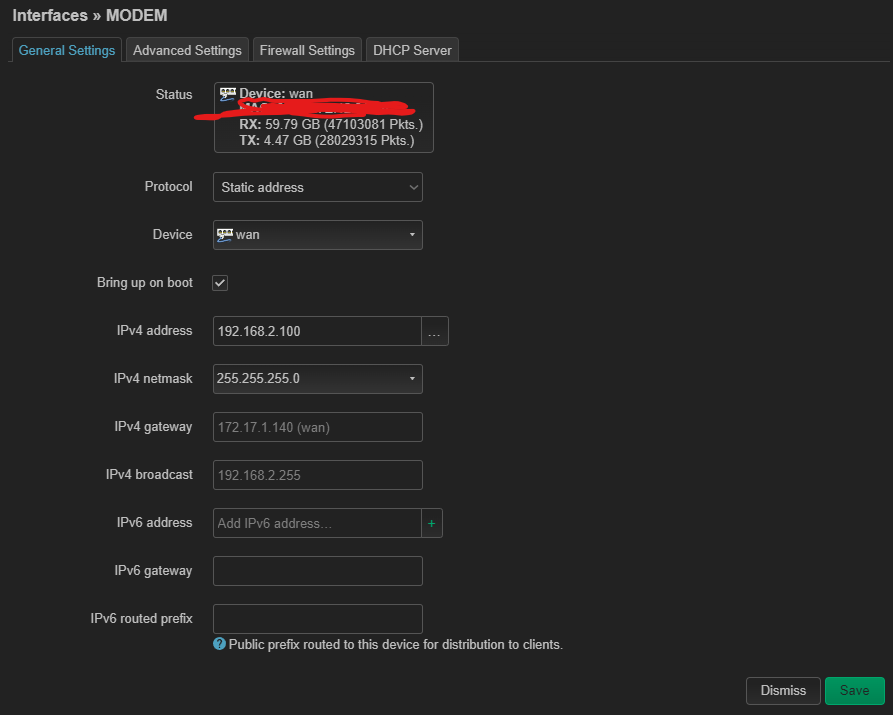Screen dimensions: 893x715
Task: Click the RX 59.79 GB status text
Action: pos(331,124)
